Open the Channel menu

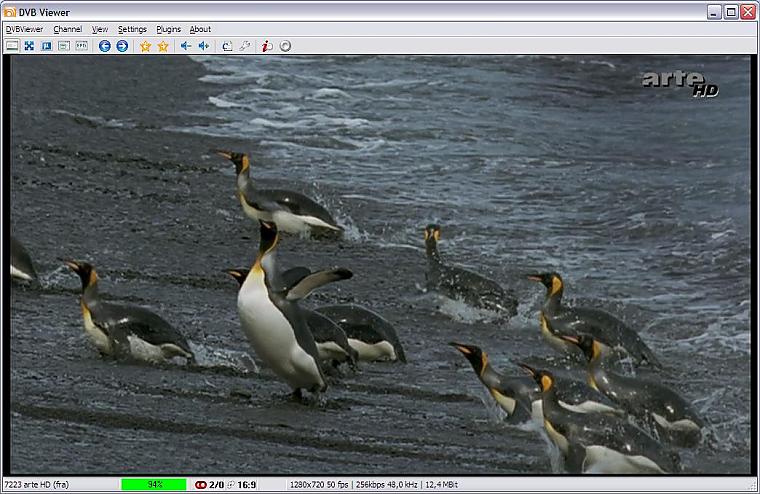coord(68,29)
